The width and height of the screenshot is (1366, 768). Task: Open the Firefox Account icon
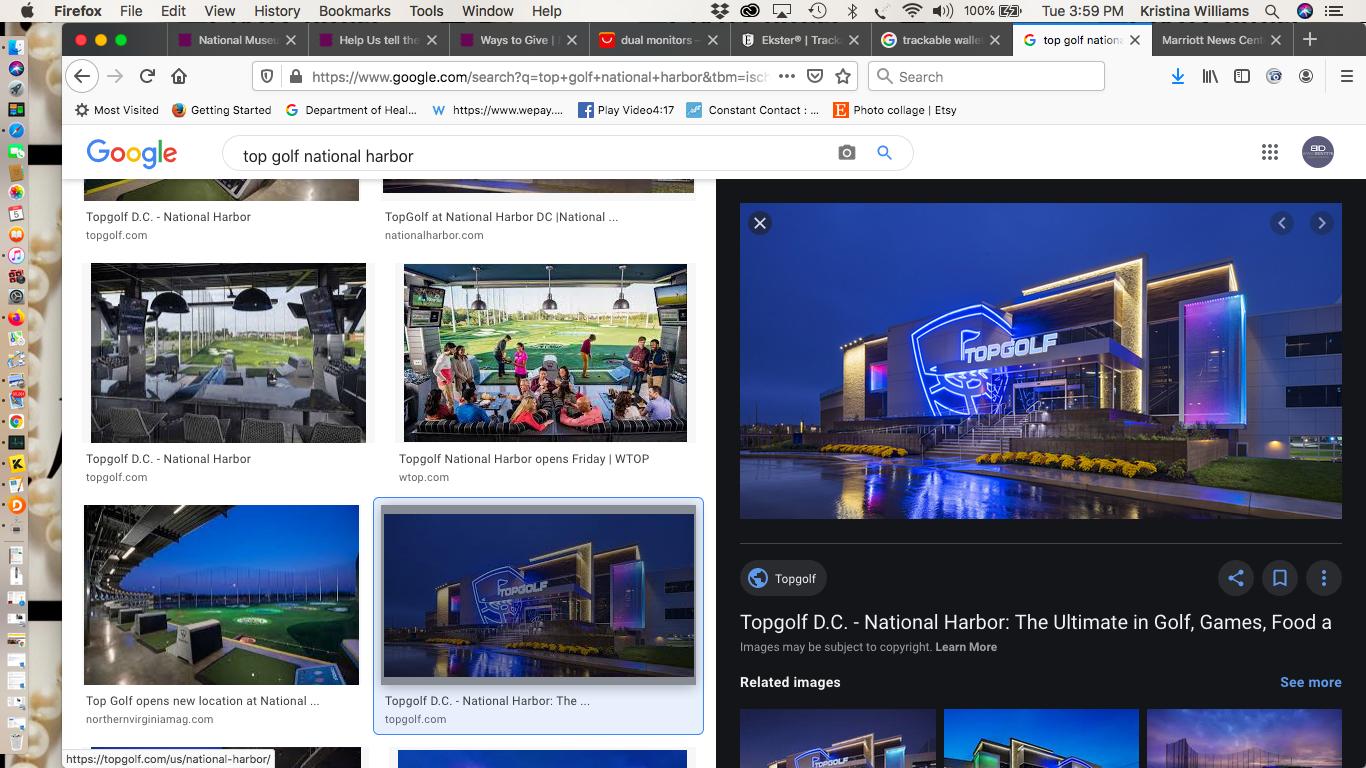tap(1306, 76)
